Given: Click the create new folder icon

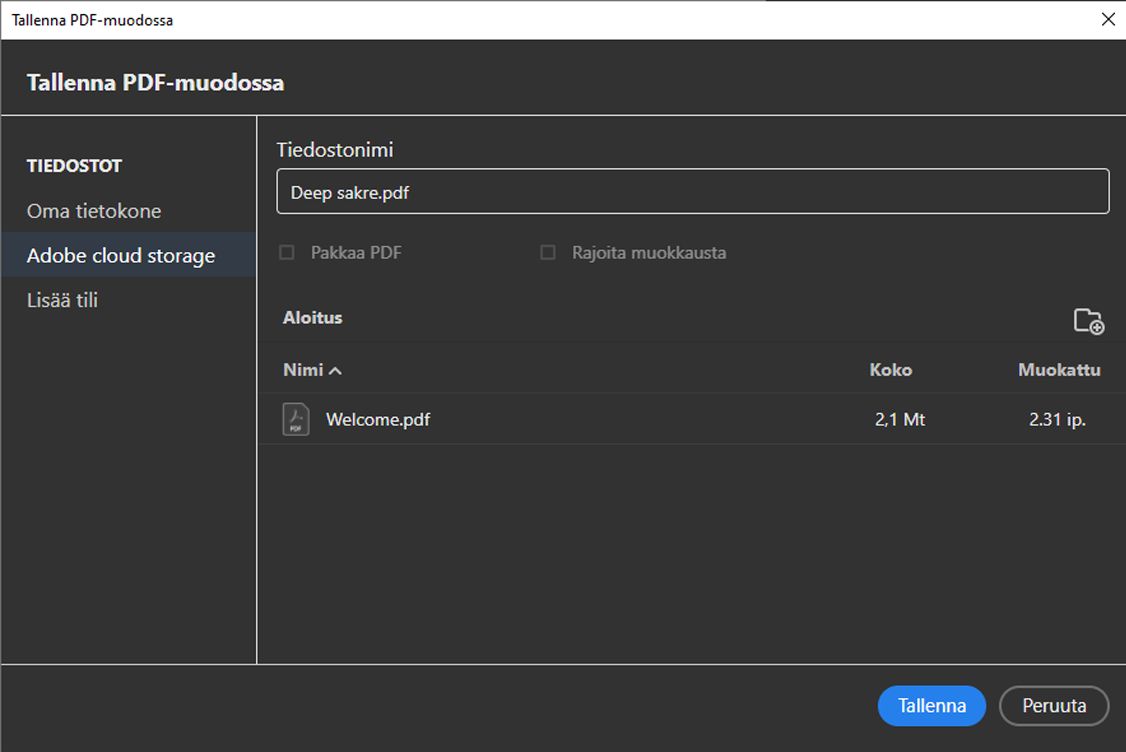Looking at the screenshot, I should pyautogui.click(x=1088, y=321).
